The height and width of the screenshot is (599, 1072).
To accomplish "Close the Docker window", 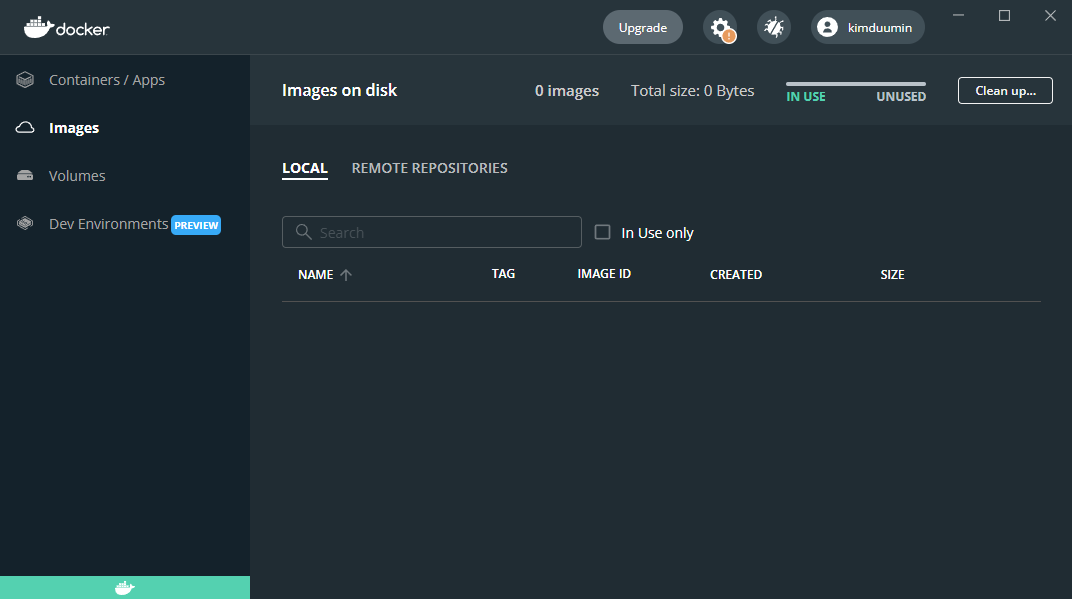I will click(x=1050, y=15).
